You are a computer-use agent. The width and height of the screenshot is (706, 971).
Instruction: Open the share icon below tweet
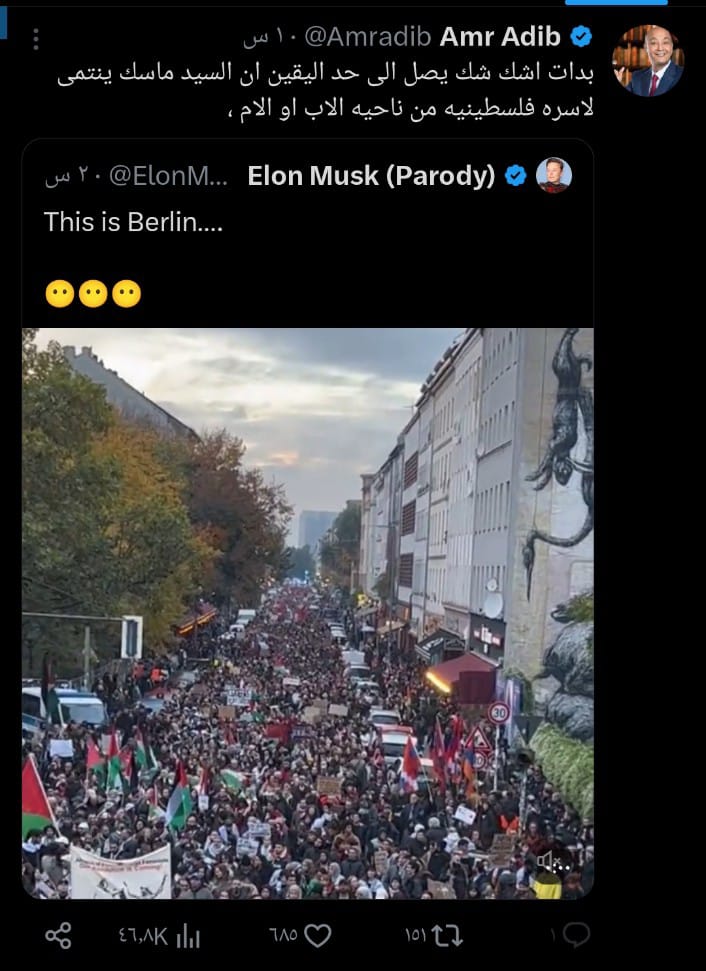click(x=58, y=935)
